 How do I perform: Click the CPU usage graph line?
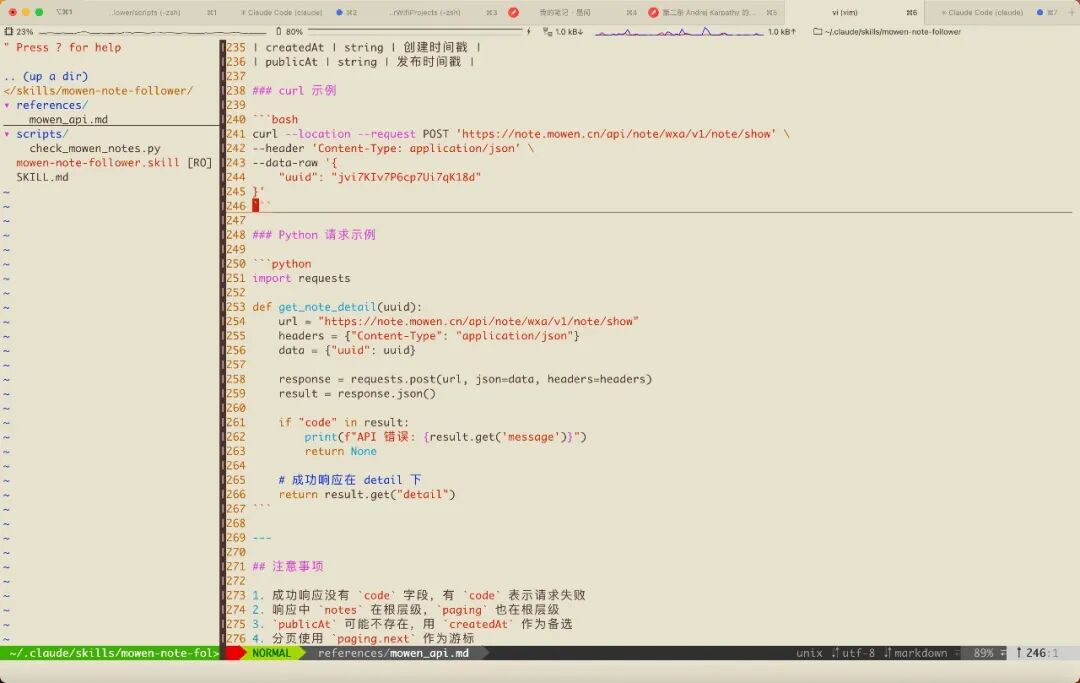(153, 32)
